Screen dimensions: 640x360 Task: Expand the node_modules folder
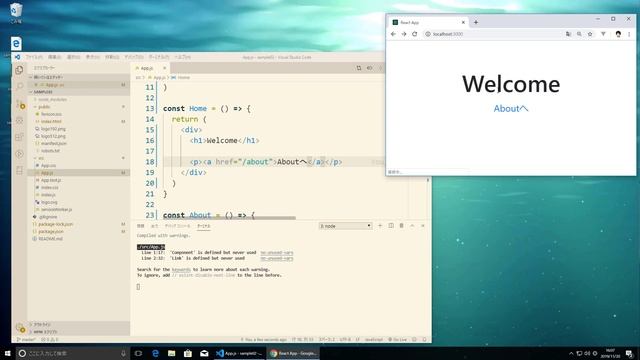tap(52, 99)
